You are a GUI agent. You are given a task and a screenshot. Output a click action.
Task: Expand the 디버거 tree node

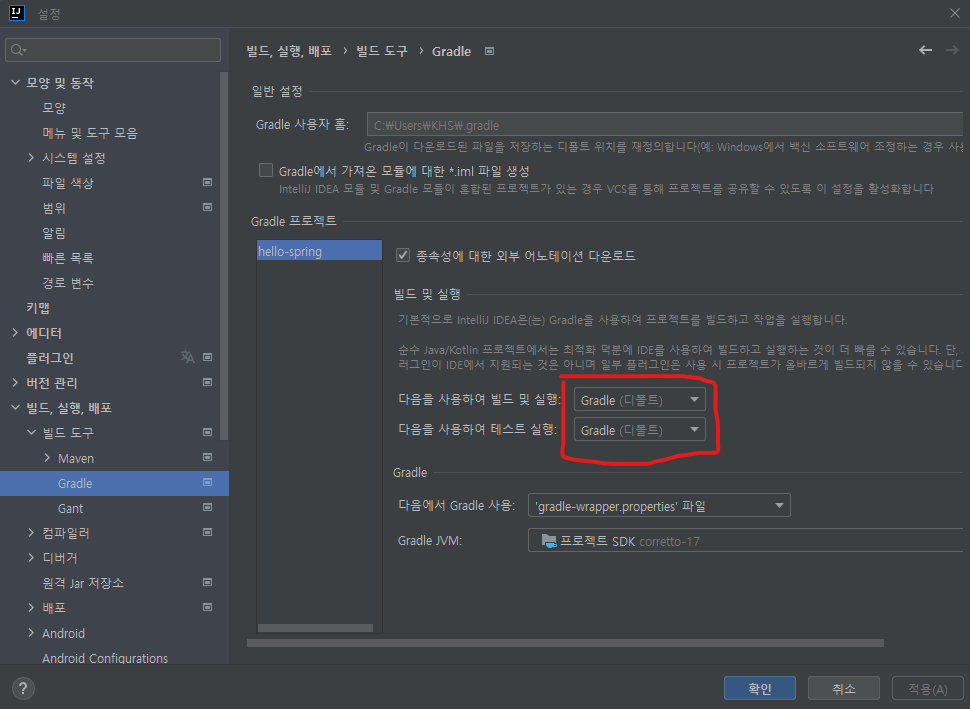tap(31, 557)
